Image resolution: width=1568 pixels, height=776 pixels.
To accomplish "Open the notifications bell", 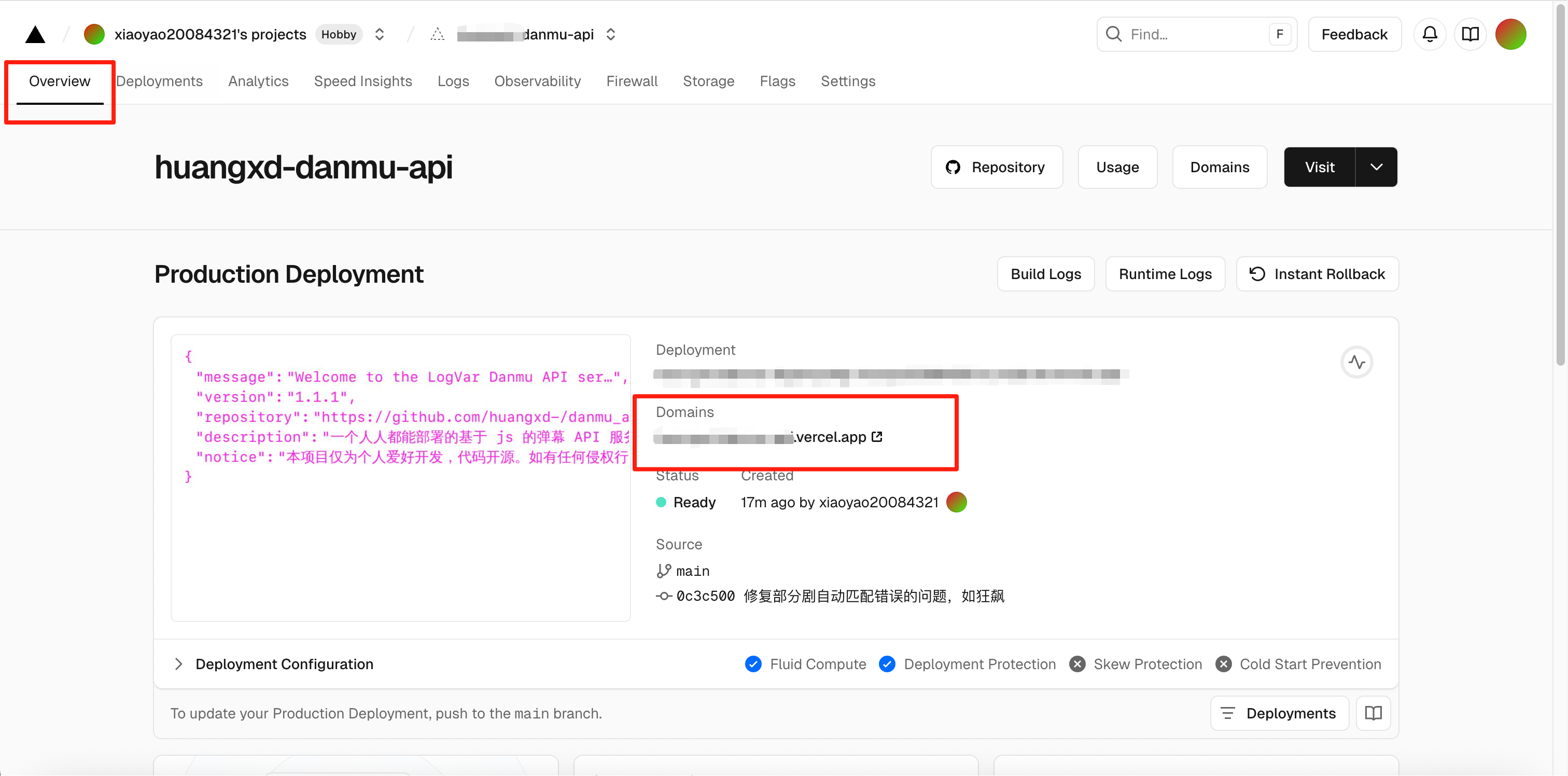I will [1430, 34].
